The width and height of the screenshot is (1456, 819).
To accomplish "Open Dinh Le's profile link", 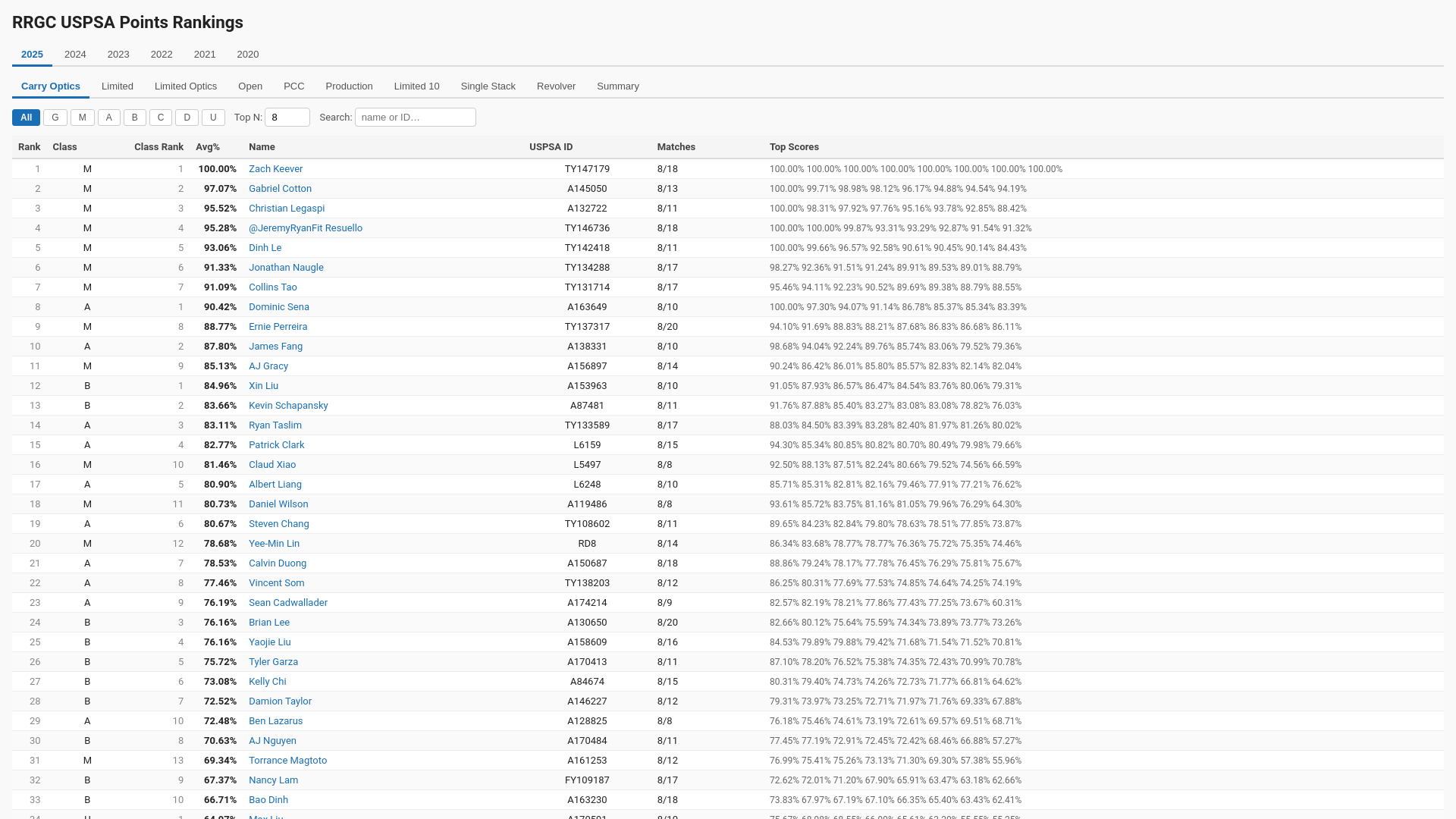I will [265, 248].
